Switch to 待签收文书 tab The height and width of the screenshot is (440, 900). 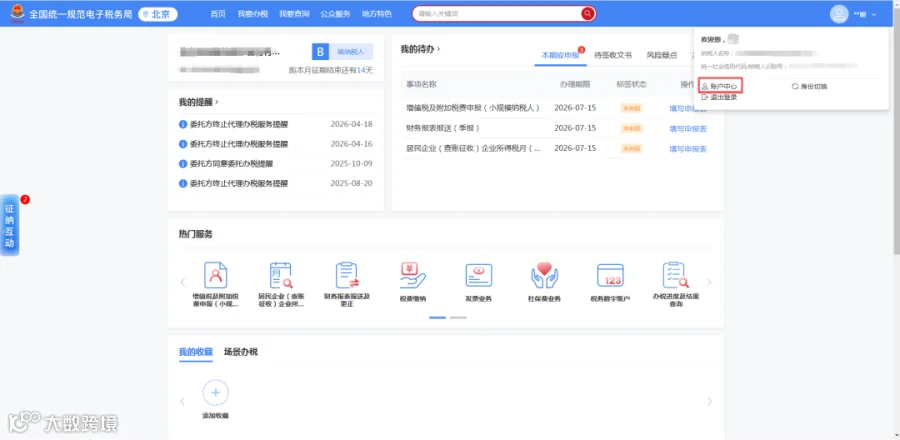coord(613,55)
